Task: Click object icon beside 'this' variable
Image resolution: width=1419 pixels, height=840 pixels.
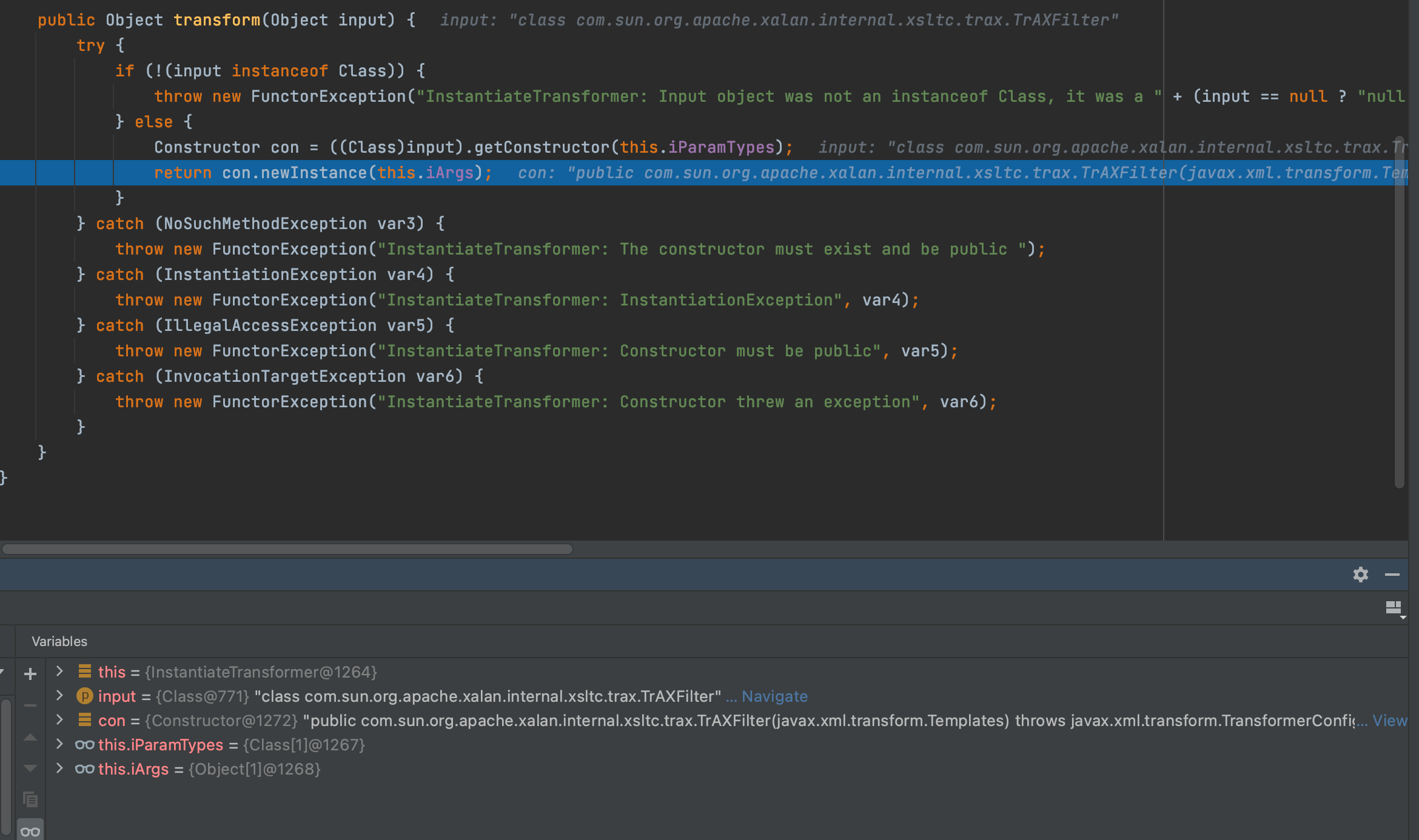Action: [x=85, y=672]
